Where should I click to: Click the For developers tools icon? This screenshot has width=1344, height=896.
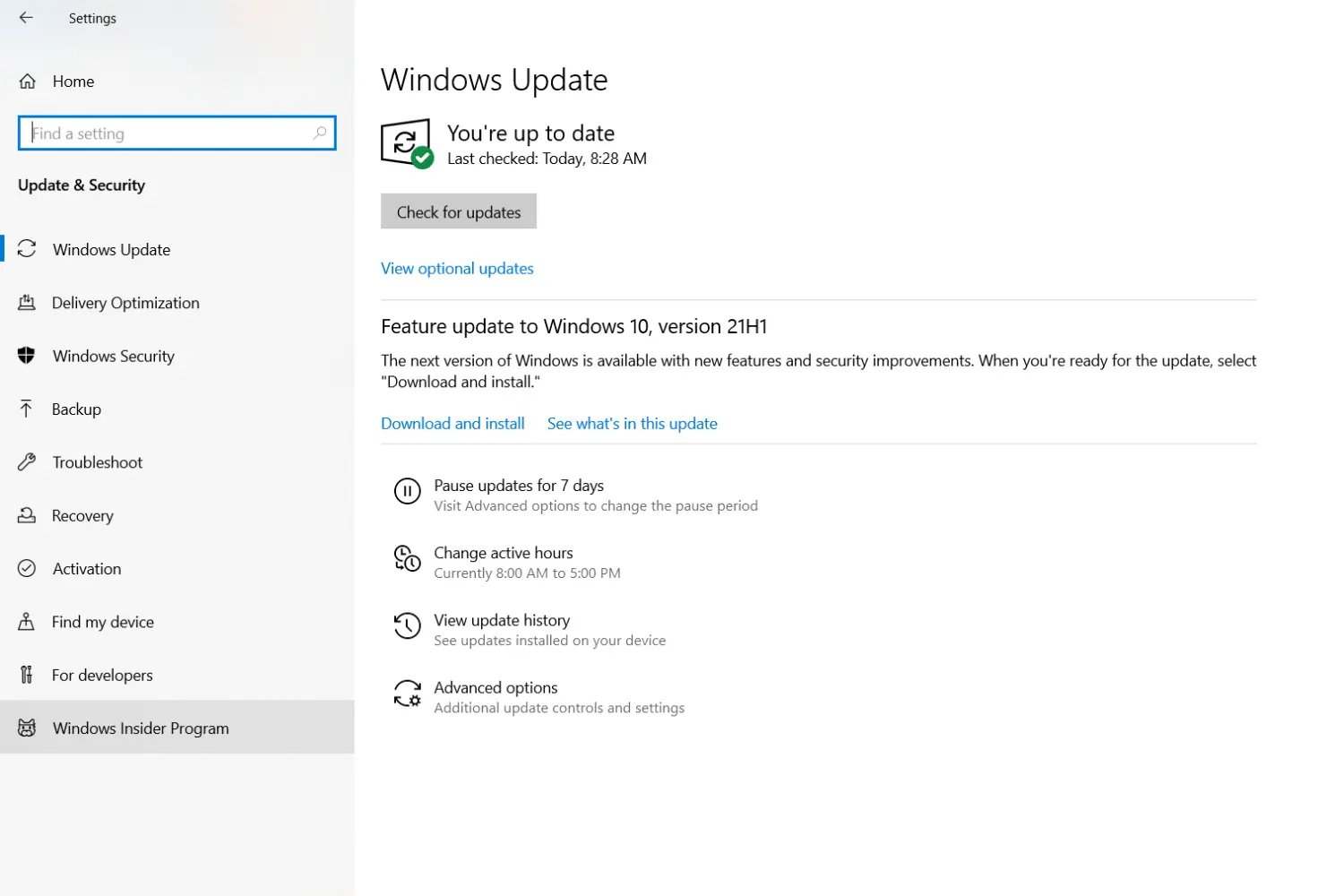point(27,675)
